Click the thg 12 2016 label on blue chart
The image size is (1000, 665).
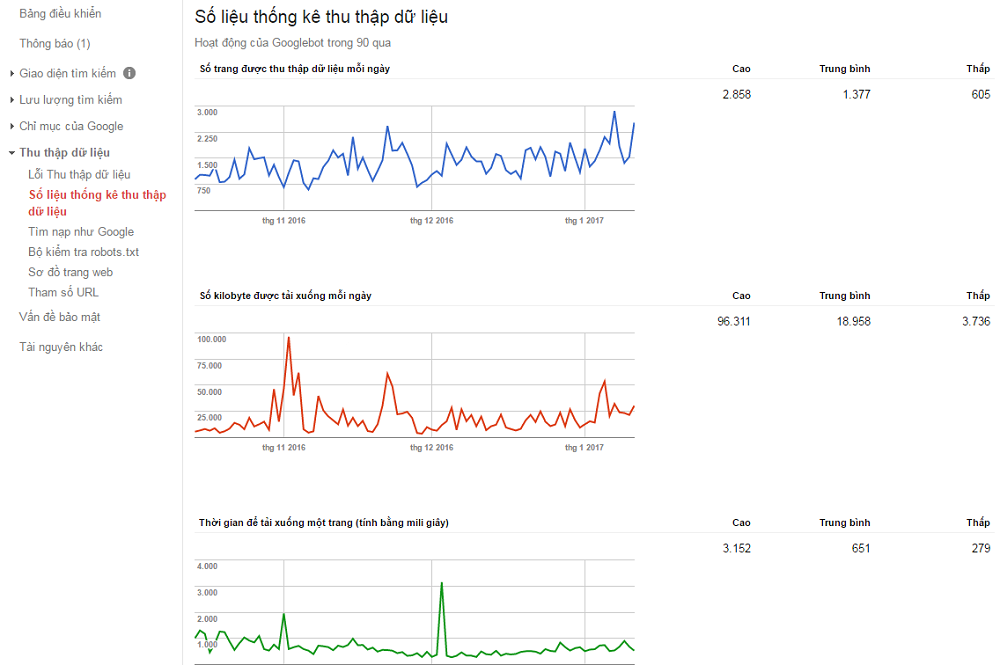[x=432, y=220]
